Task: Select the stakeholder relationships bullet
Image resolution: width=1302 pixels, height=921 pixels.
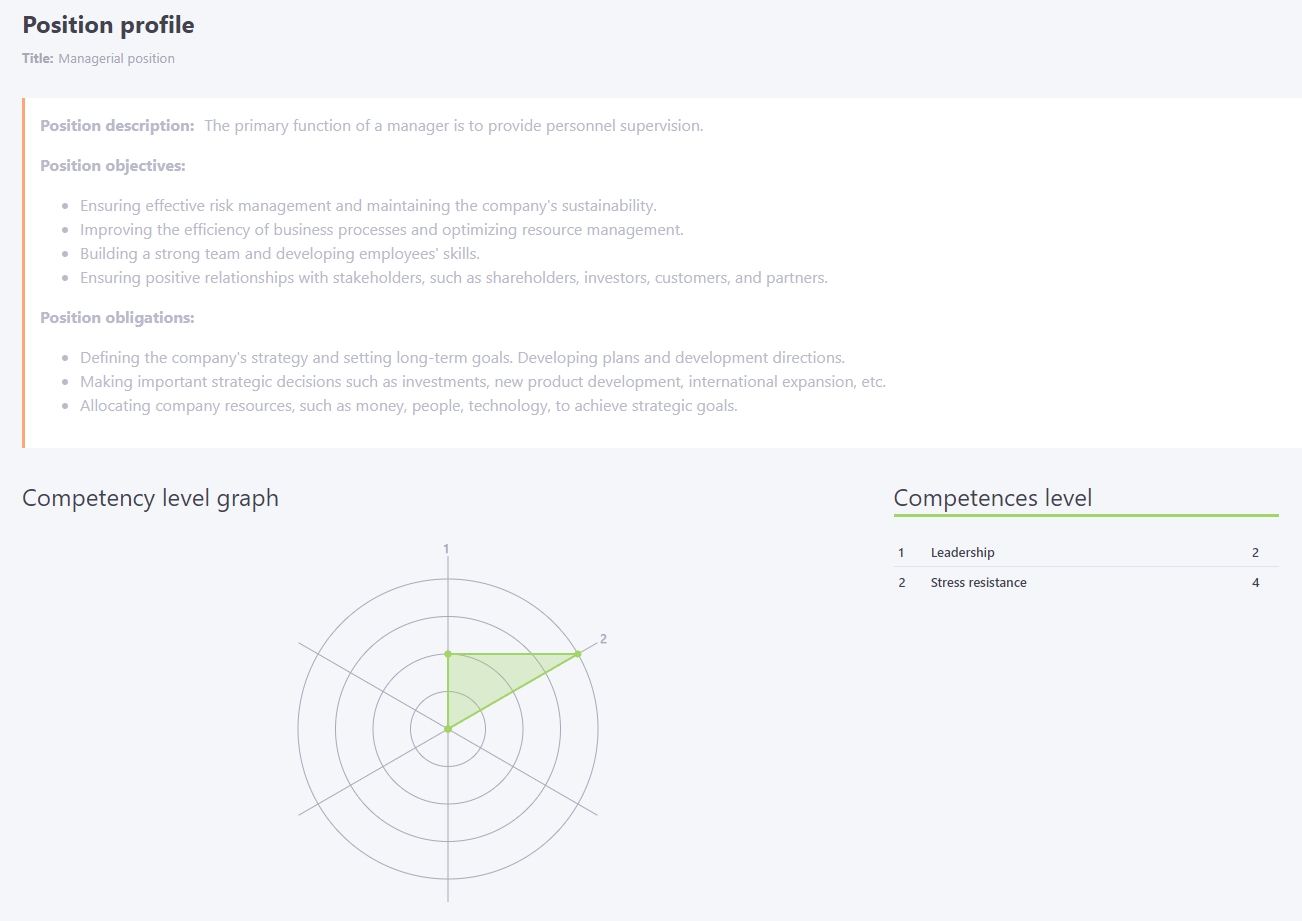Action: click(454, 278)
